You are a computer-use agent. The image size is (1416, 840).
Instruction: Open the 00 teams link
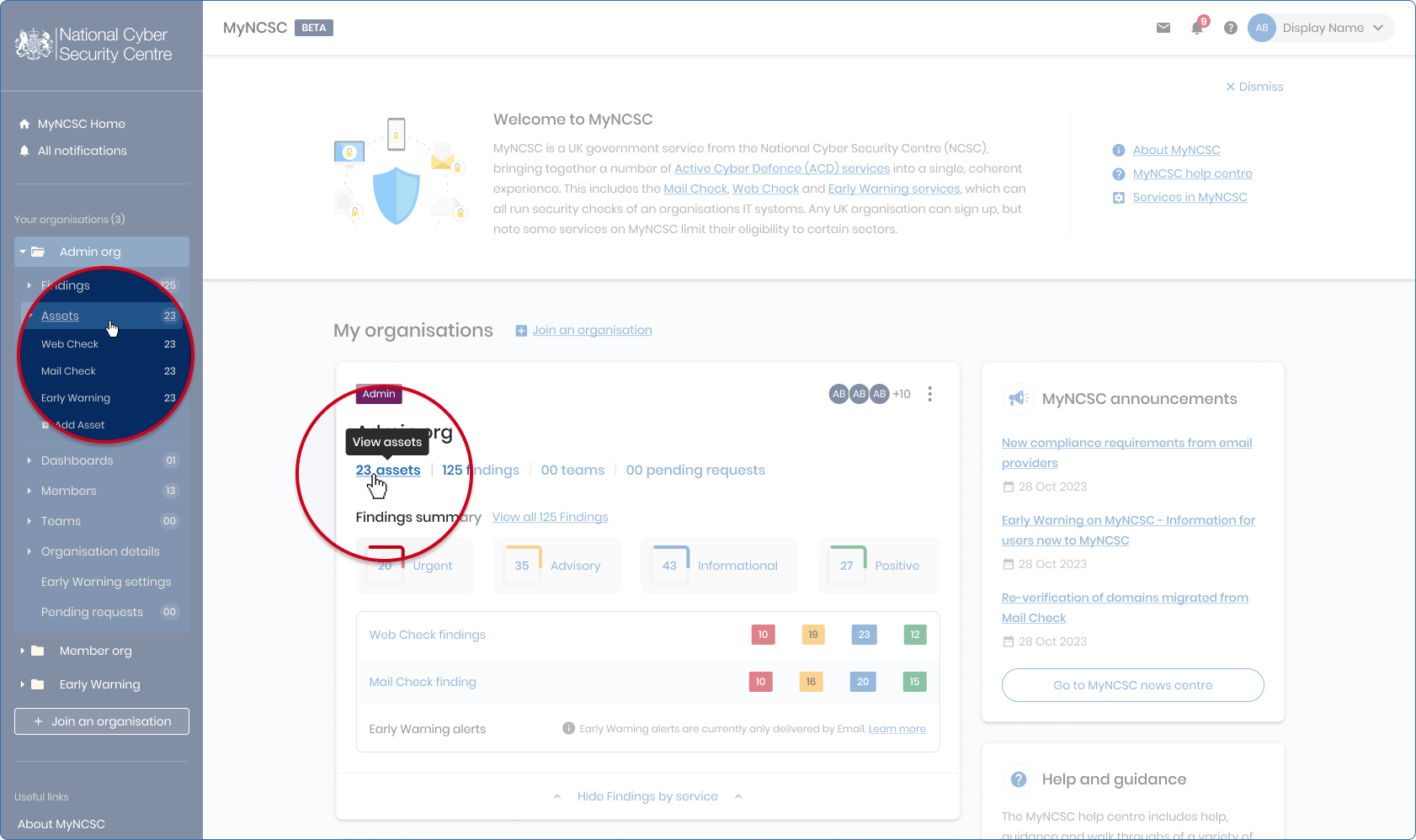[x=572, y=470]
